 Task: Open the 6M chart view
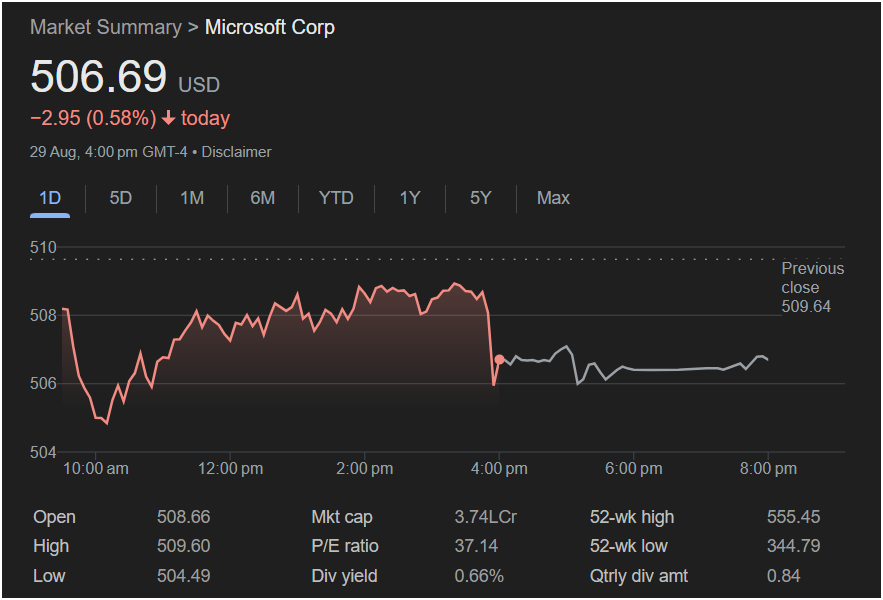pos(263,198)
